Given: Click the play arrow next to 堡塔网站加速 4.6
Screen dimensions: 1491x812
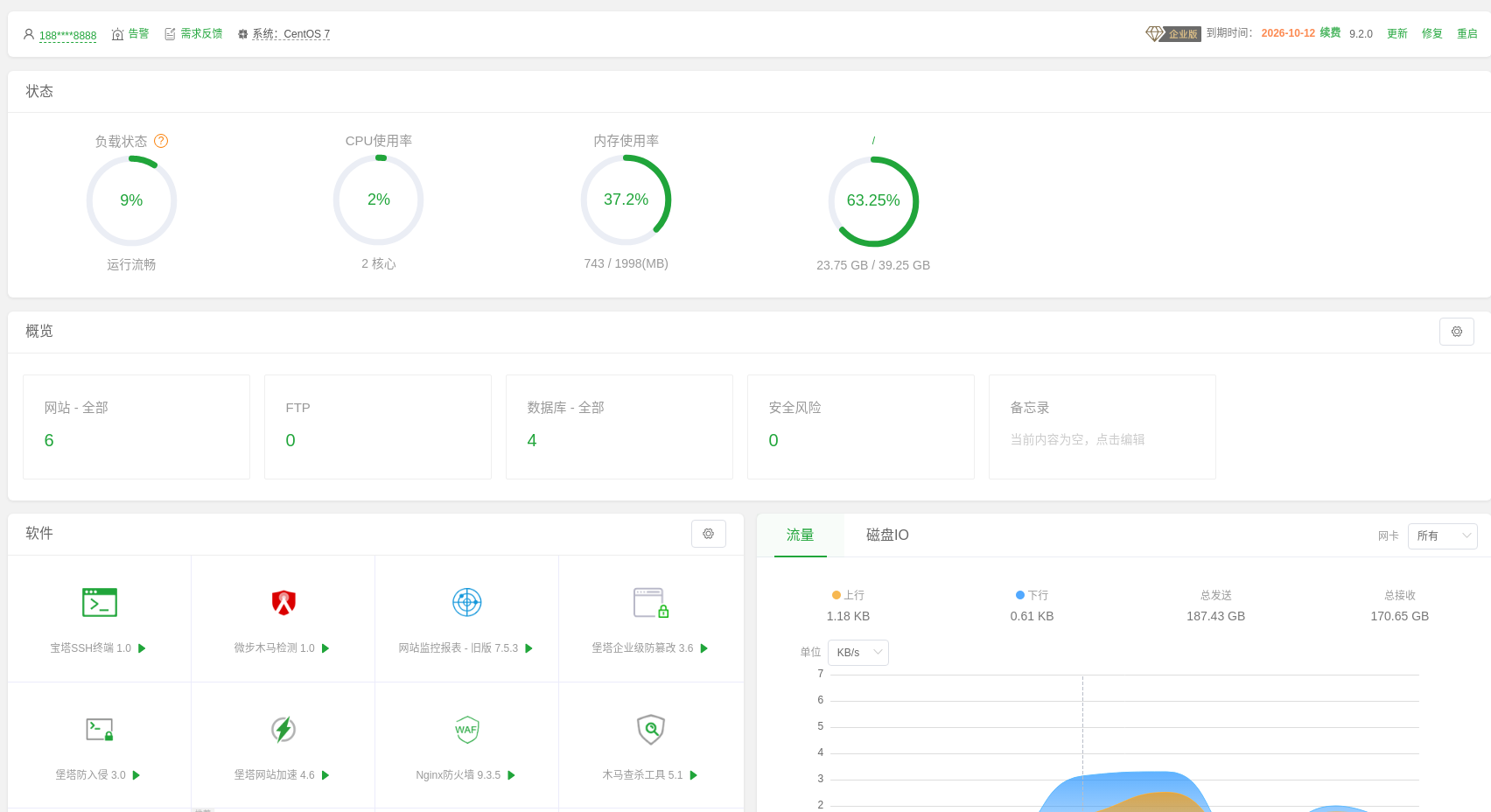Looking at the screenshot, I should (x=325, y=775).
